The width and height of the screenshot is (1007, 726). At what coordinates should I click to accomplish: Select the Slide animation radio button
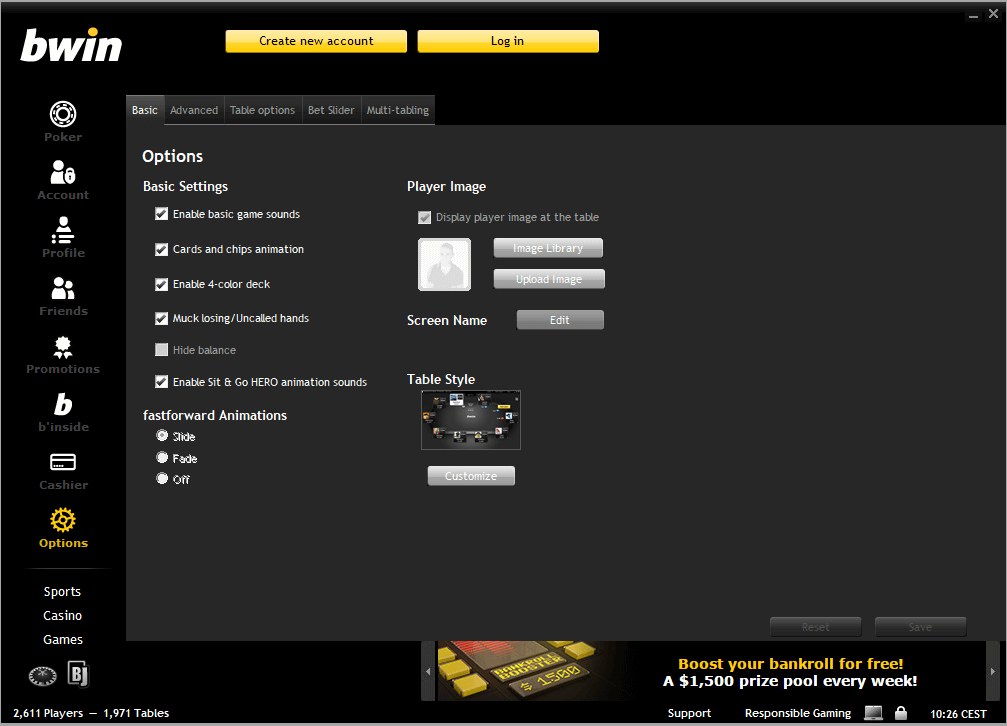pyautogui.click(x=162, y=436)
